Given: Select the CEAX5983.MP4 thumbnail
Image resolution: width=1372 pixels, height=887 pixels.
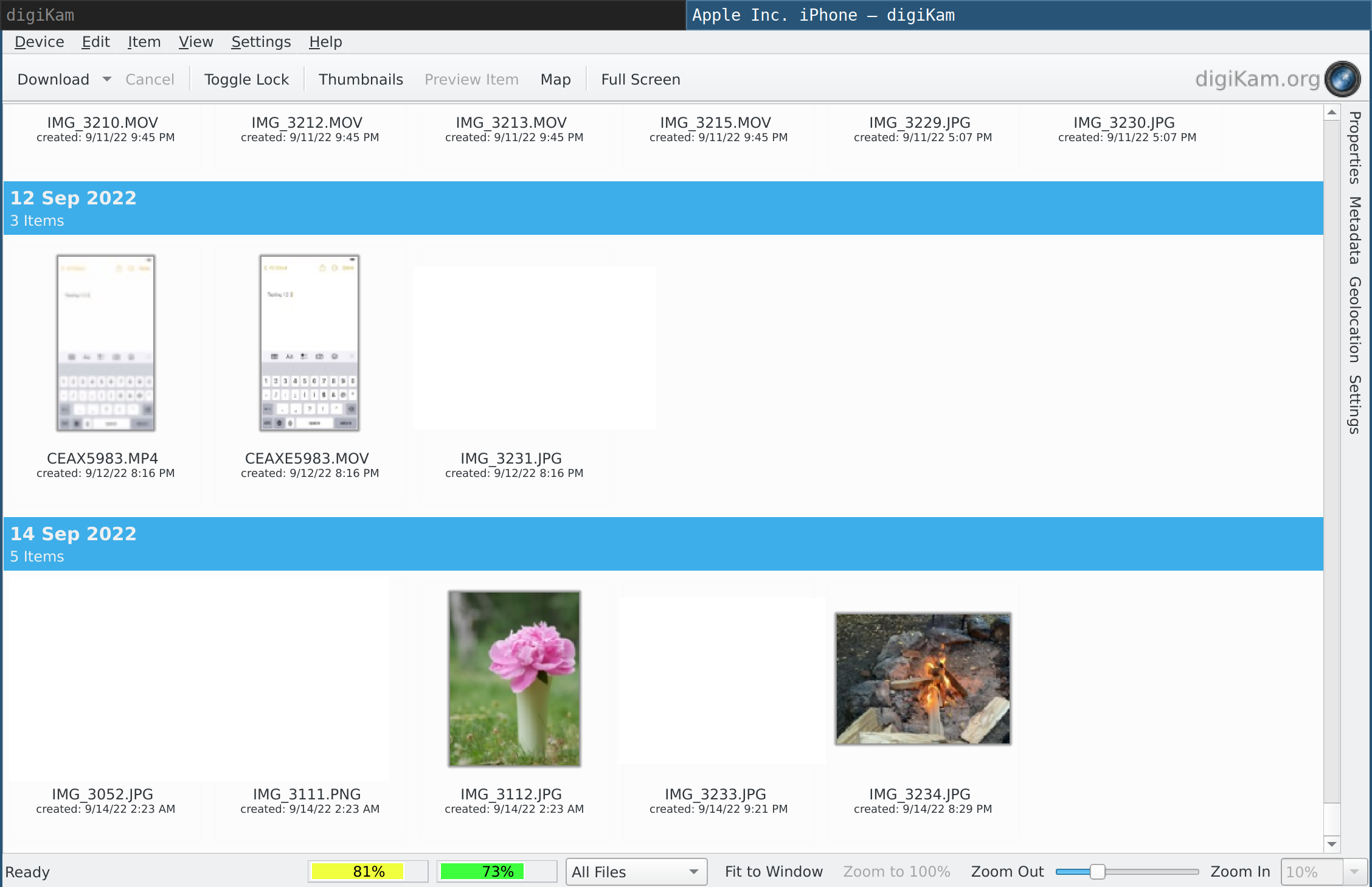Looking at the screenshot, I should point(106,343).
